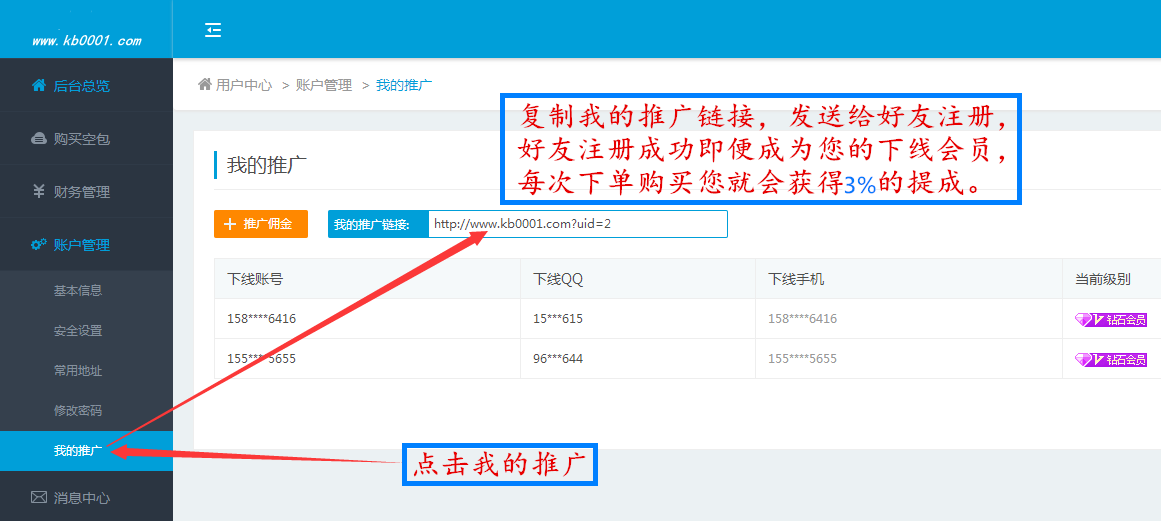Click the cloud icon beside 购买空包
1161x521 pixels.
coord(38,139)
